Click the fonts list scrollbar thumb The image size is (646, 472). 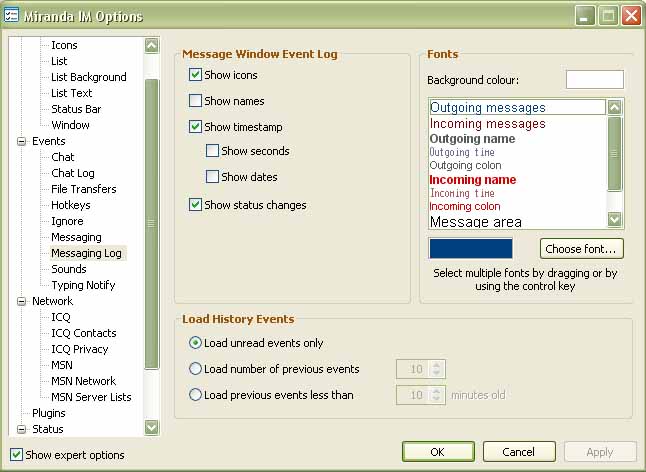click(614, 154)
